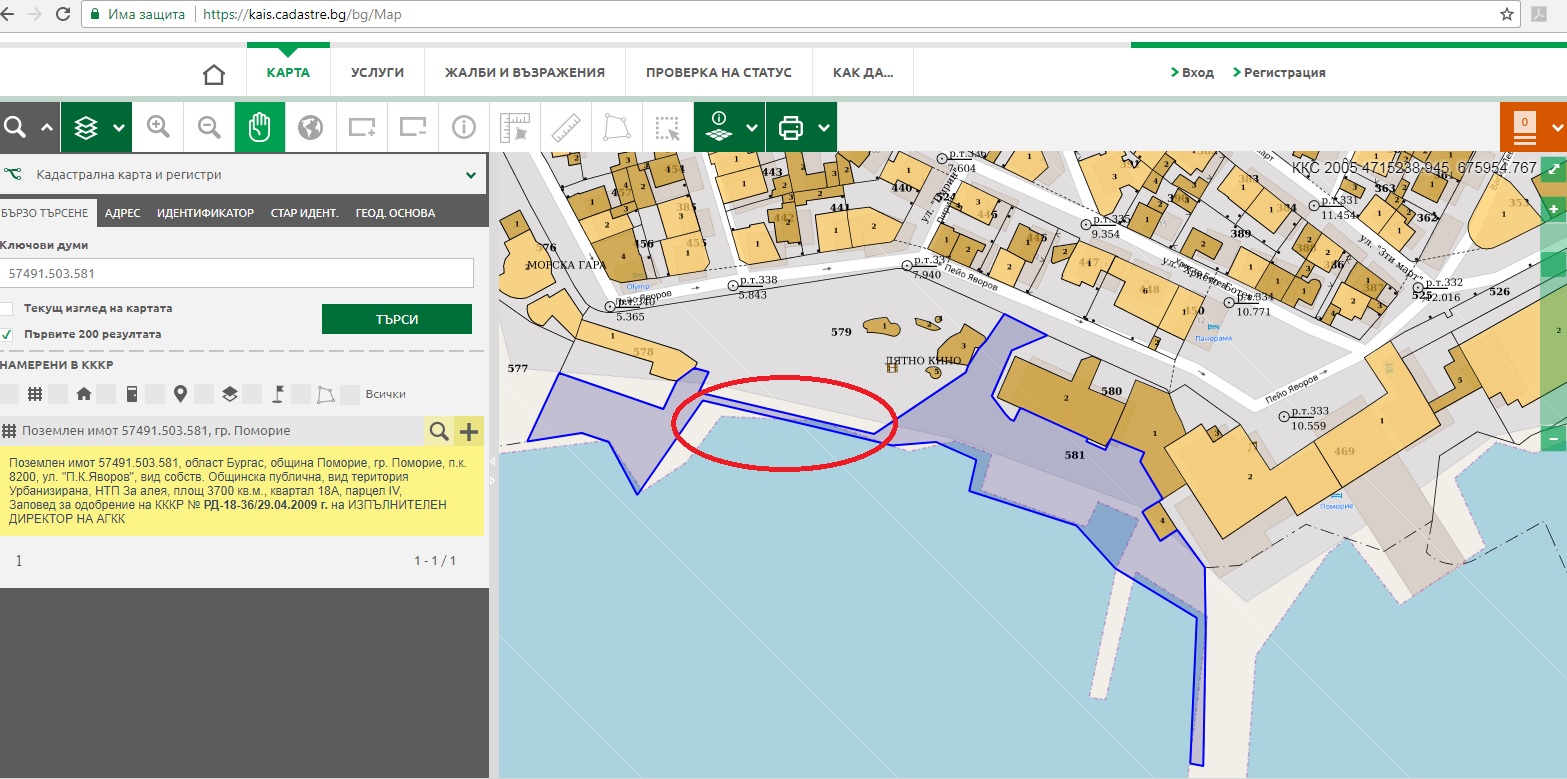Uncheck 'Първите 200 резултата' checkbox
Screen dimensions: 1567x779
7,334
